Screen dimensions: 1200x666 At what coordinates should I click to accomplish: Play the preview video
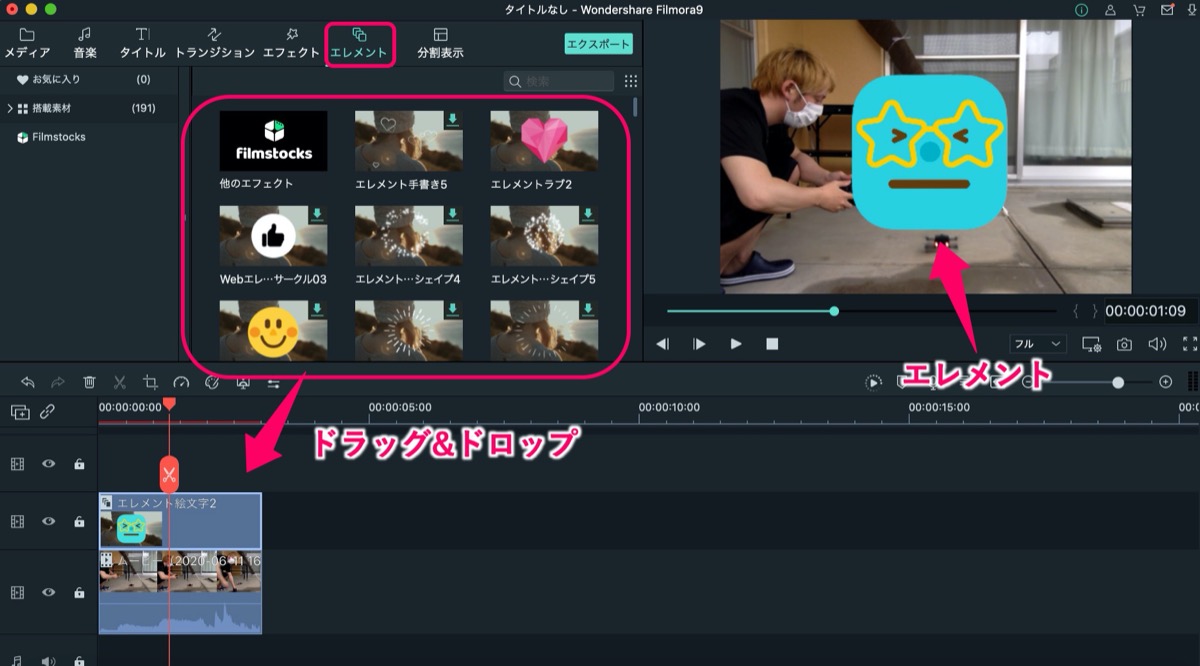[x=736, y=344]
